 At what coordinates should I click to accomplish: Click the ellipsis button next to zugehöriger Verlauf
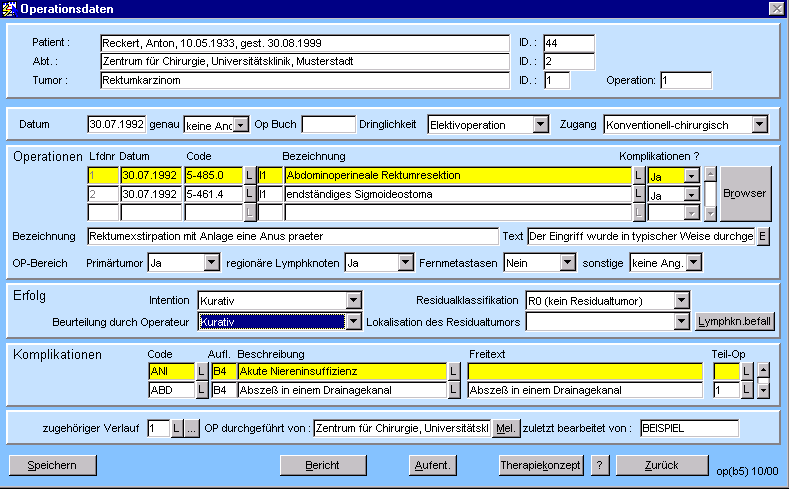(x=192, y=428)
